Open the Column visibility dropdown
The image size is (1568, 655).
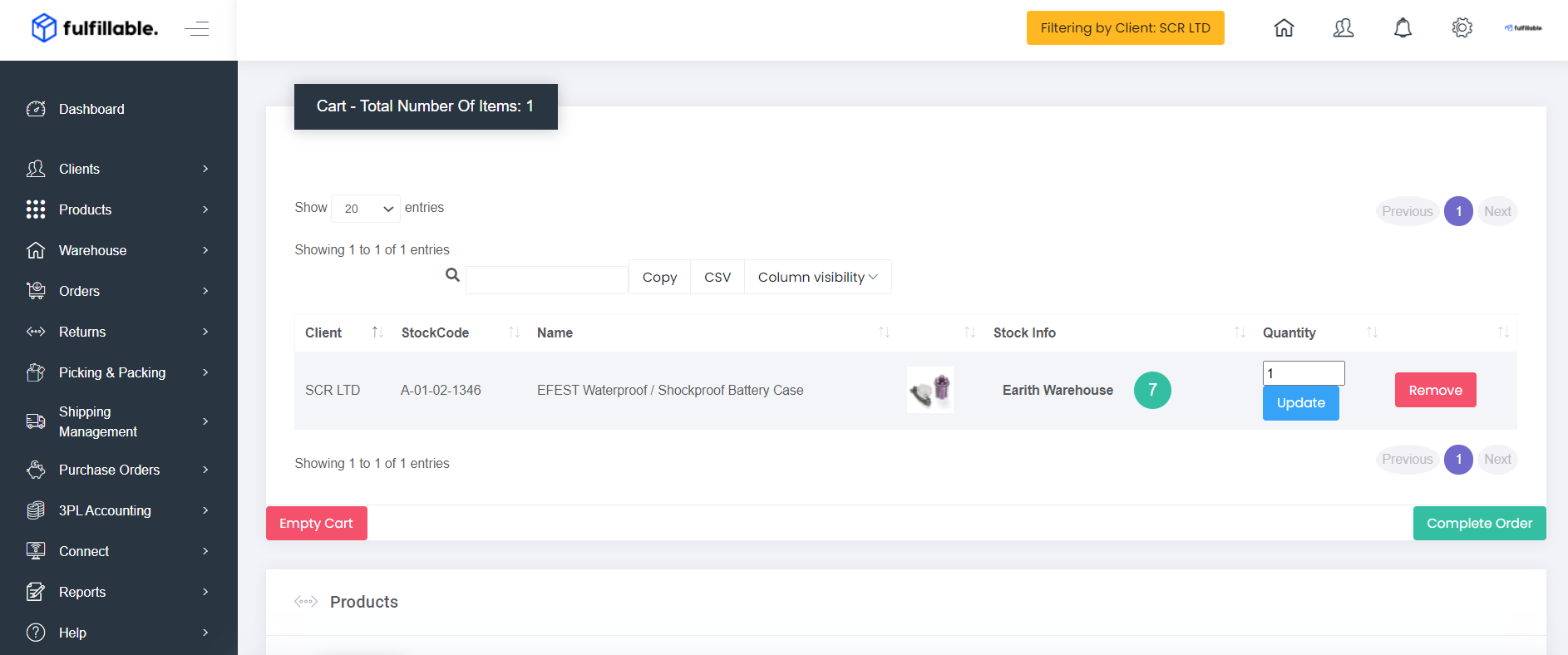point(818,277)
